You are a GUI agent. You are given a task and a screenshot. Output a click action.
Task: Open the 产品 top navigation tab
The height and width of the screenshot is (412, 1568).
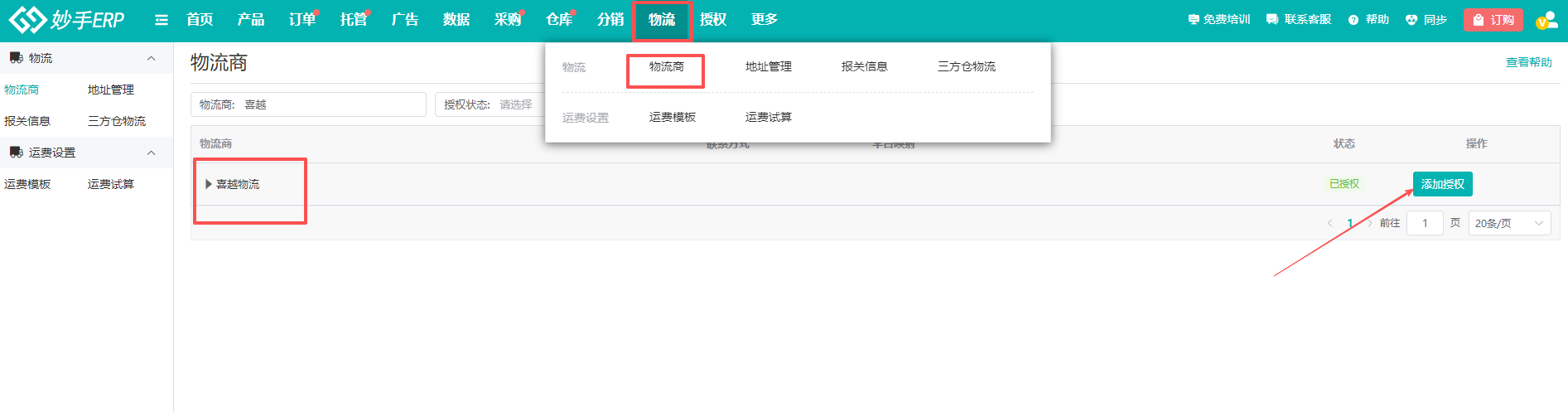click(x=251, y=20)
